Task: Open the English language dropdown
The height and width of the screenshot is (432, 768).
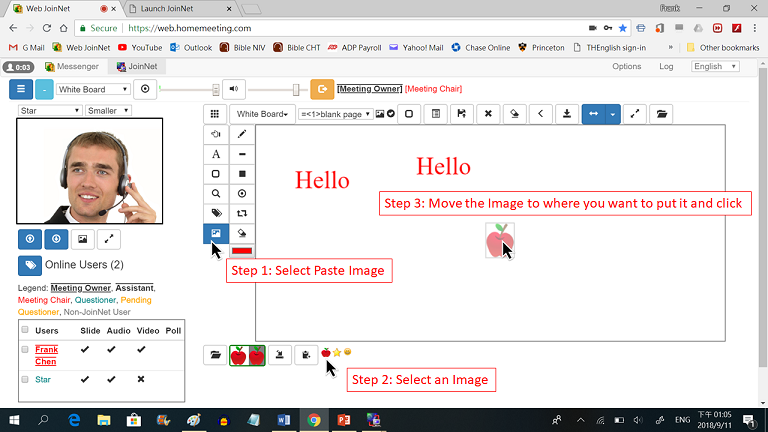Action: (713, 67)
